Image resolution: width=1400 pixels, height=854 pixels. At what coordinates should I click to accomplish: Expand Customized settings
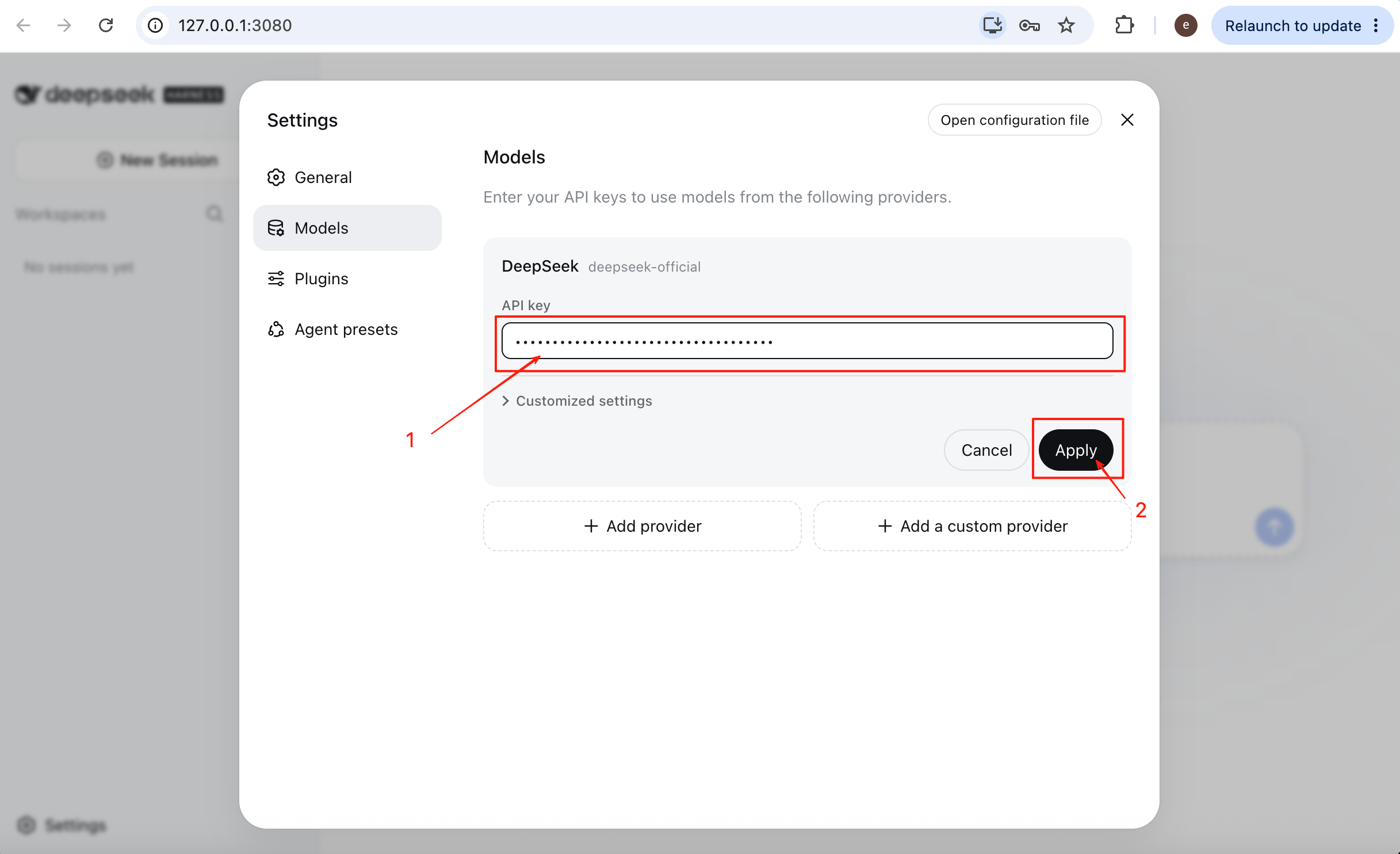pos(577,401)
